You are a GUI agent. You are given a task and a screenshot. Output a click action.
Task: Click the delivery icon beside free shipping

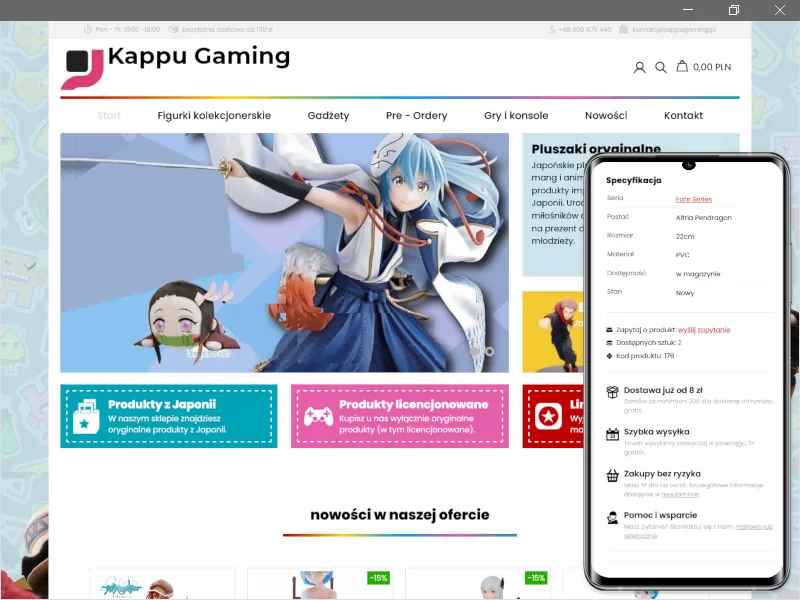173,30
